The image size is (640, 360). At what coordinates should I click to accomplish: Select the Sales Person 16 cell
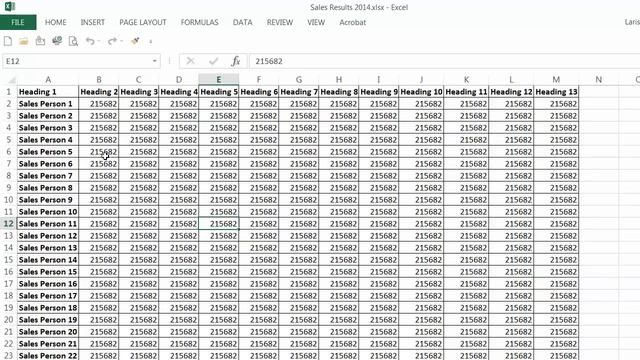pyautogui.click(x=48, y=284)
